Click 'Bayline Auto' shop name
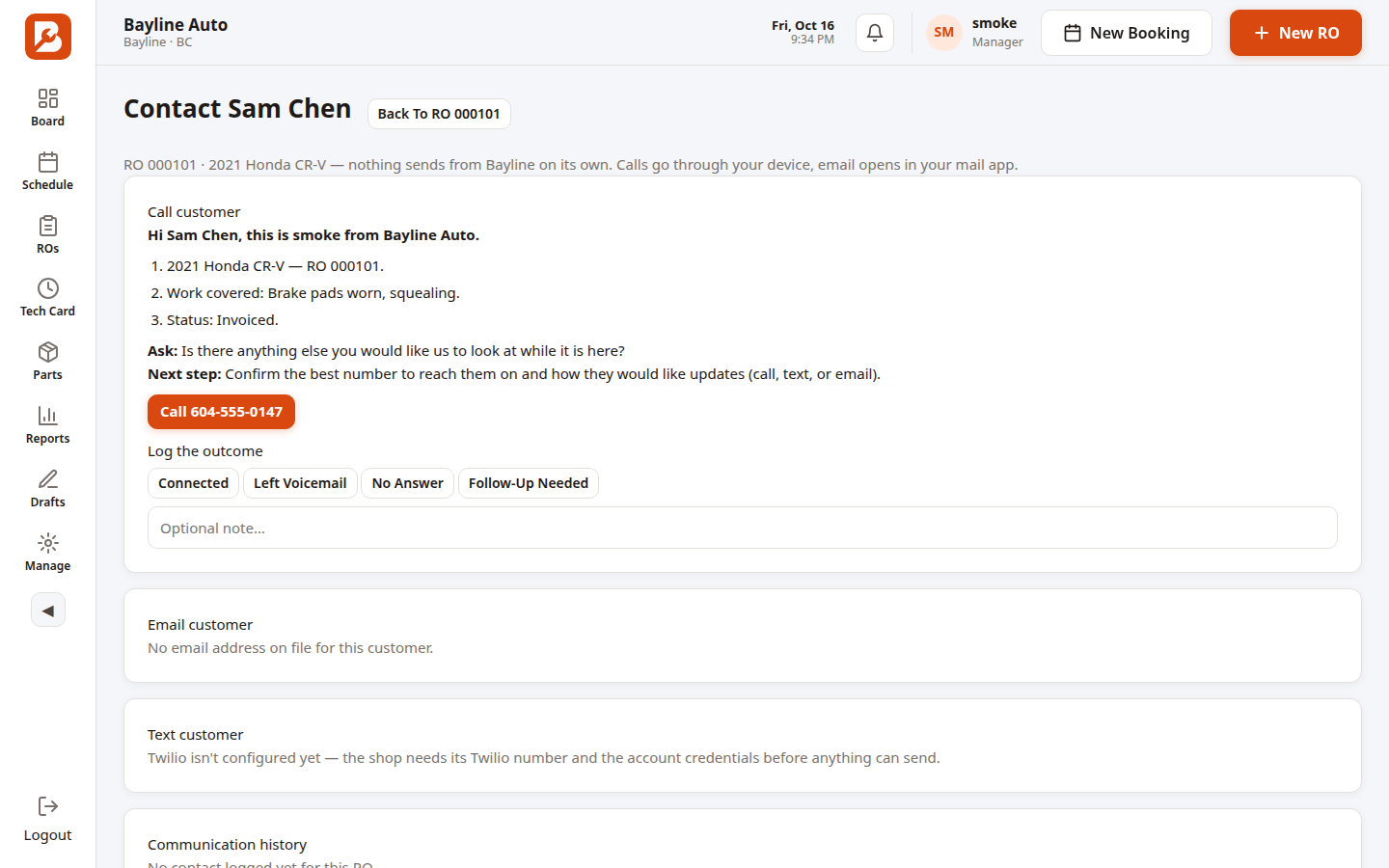Viewport: 1389px width, 868px height. coord(176,25)
